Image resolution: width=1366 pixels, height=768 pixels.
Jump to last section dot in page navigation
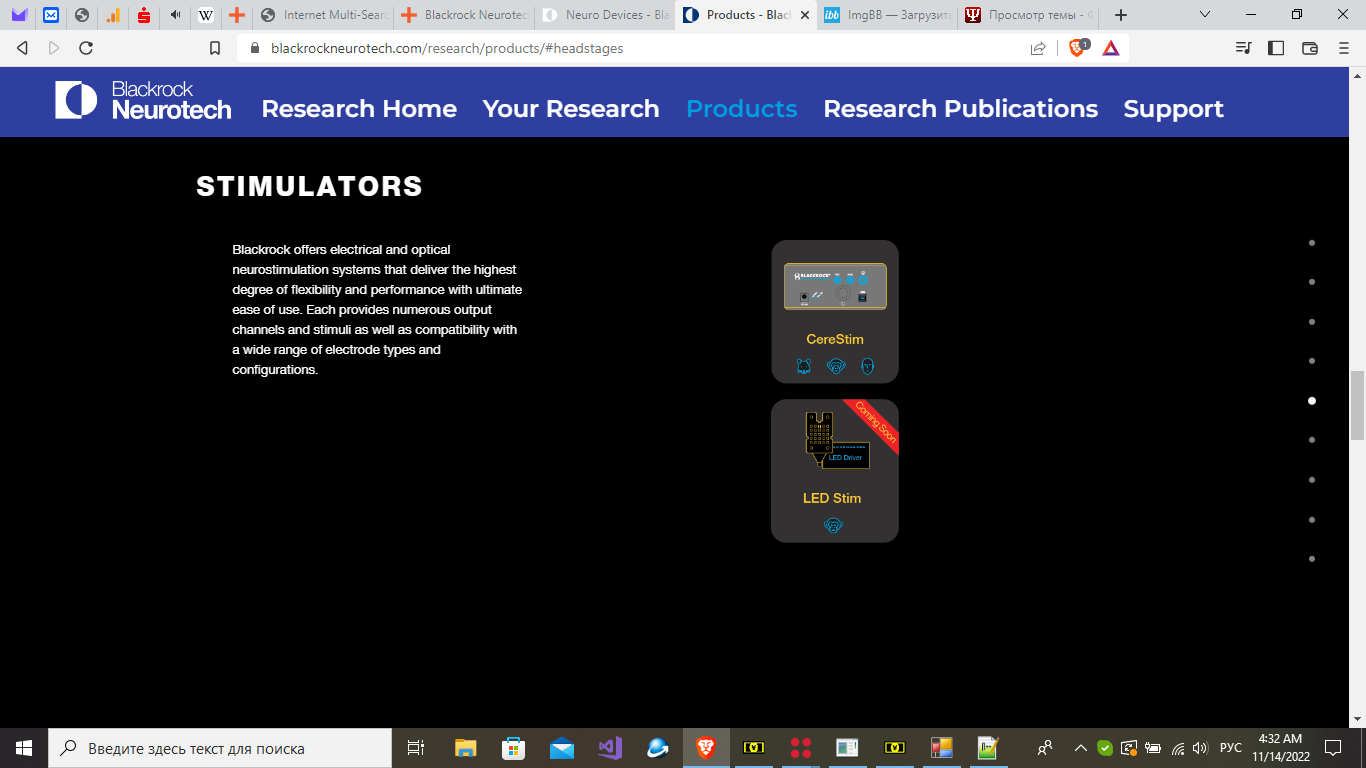[1312, 559]
